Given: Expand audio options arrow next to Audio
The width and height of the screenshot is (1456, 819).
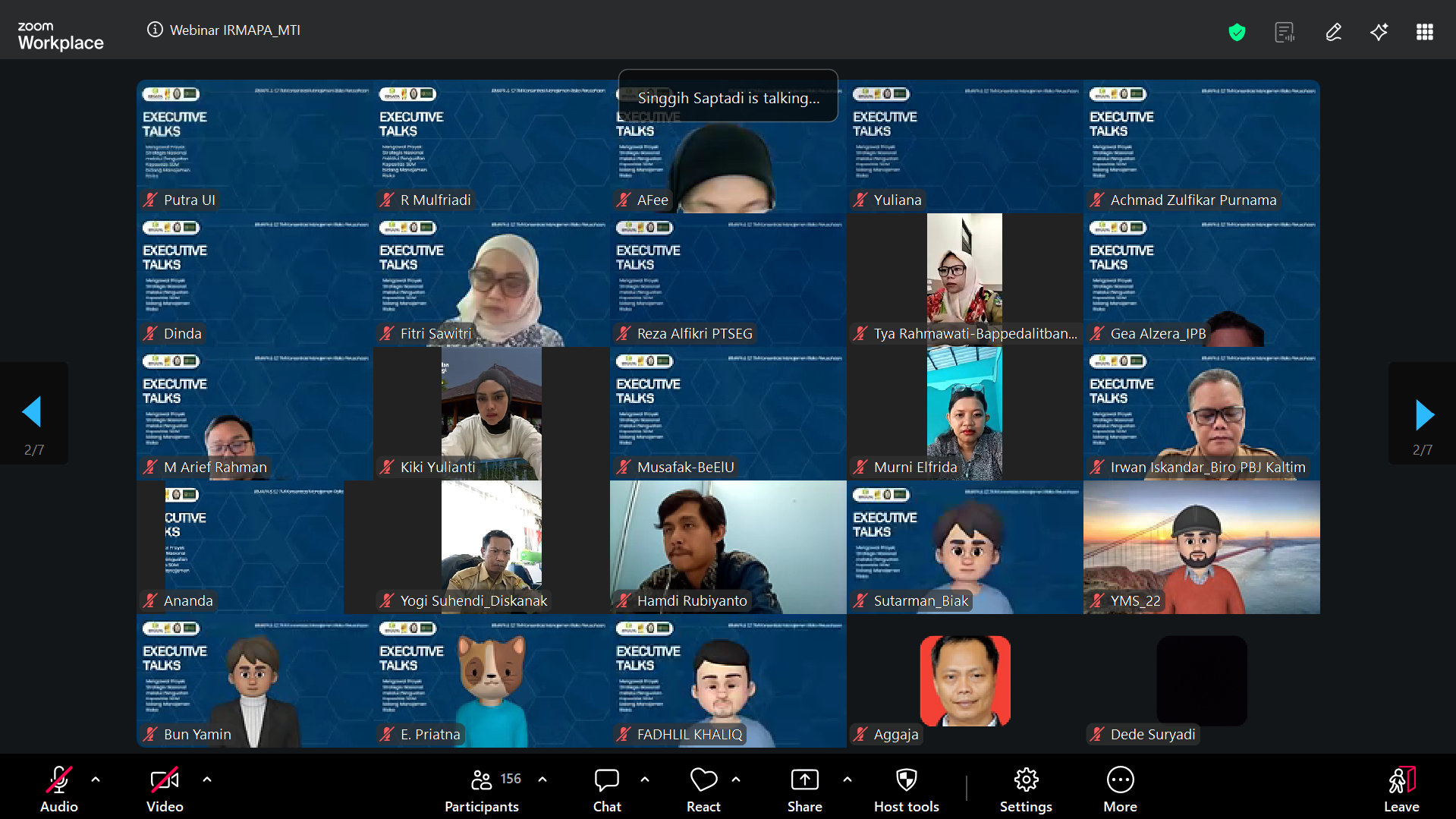Looking at the screenshot, I should [x=96, y=780].
